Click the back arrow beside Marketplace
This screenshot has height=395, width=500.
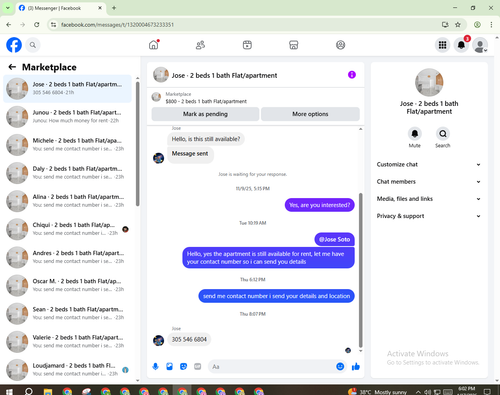point(12,67)
